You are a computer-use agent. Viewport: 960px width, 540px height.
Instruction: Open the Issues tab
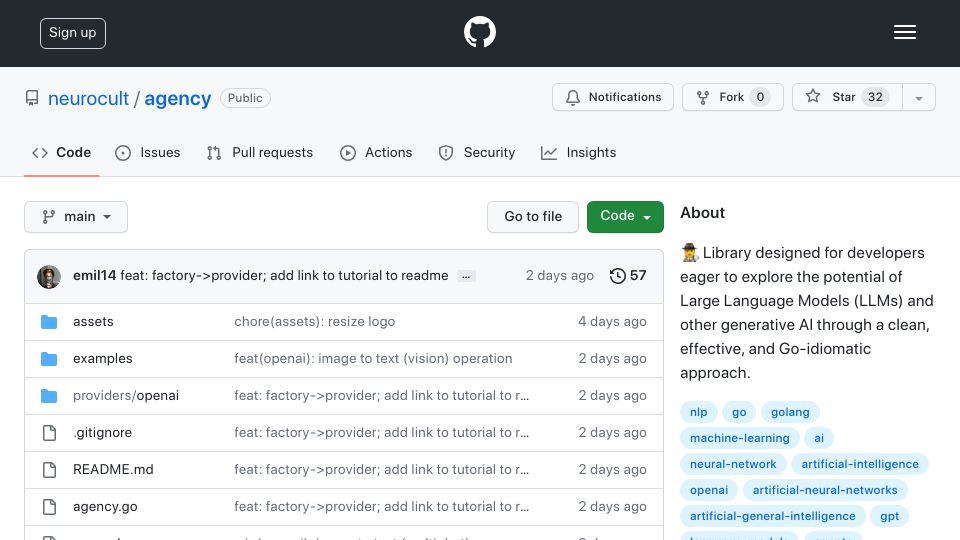[148, 152]
